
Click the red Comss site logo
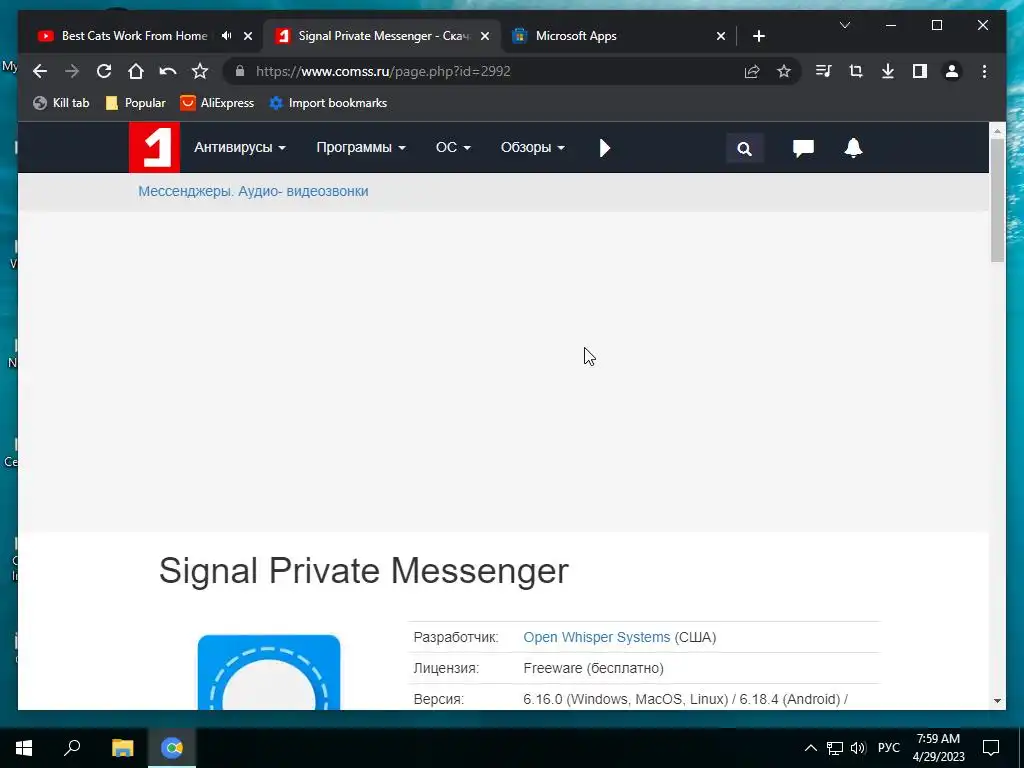click(x=154, y=147)
